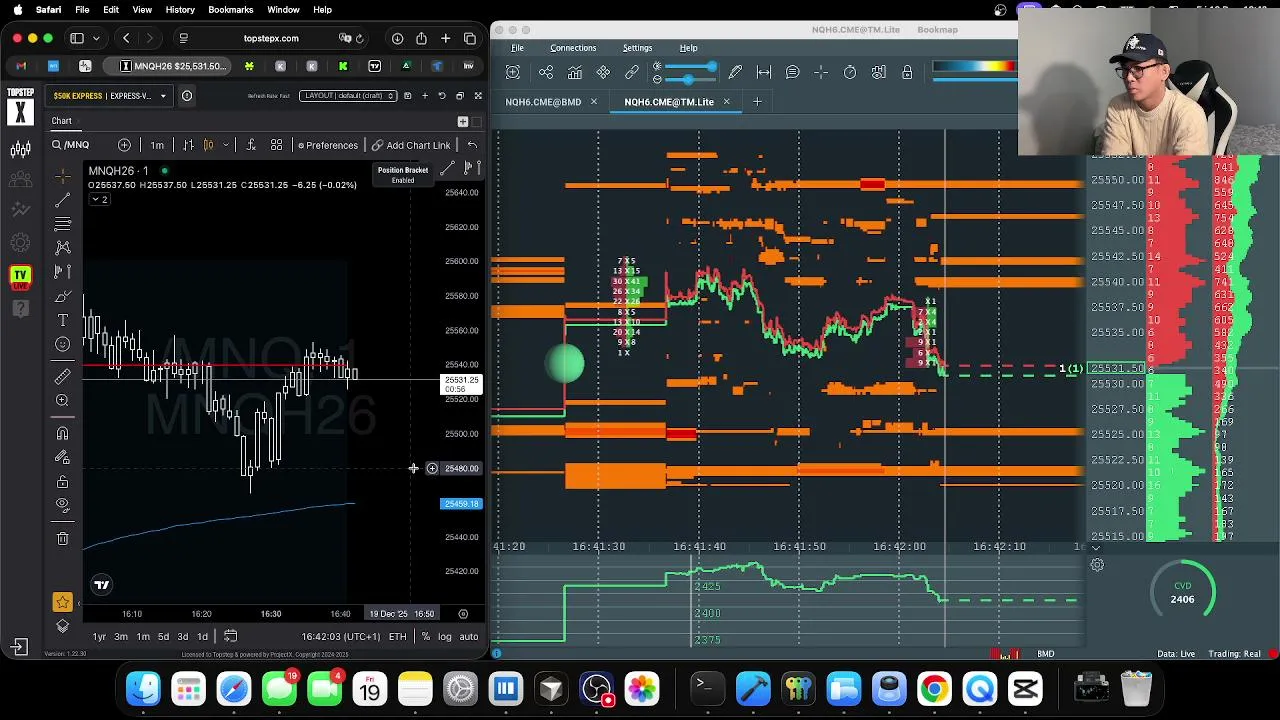Open Safari History menu

click(180, 10)
